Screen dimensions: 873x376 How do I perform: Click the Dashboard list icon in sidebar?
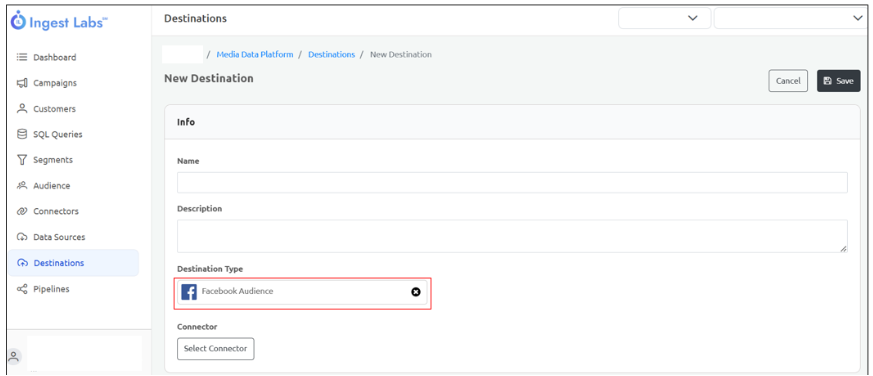pyautogui.click(x=22, y=57)
